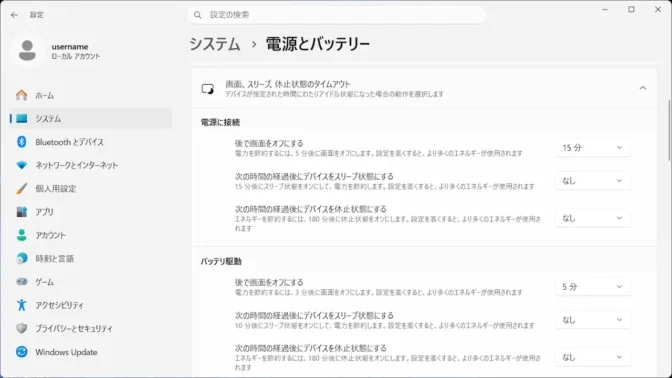Click the username account name

point(70,46)
